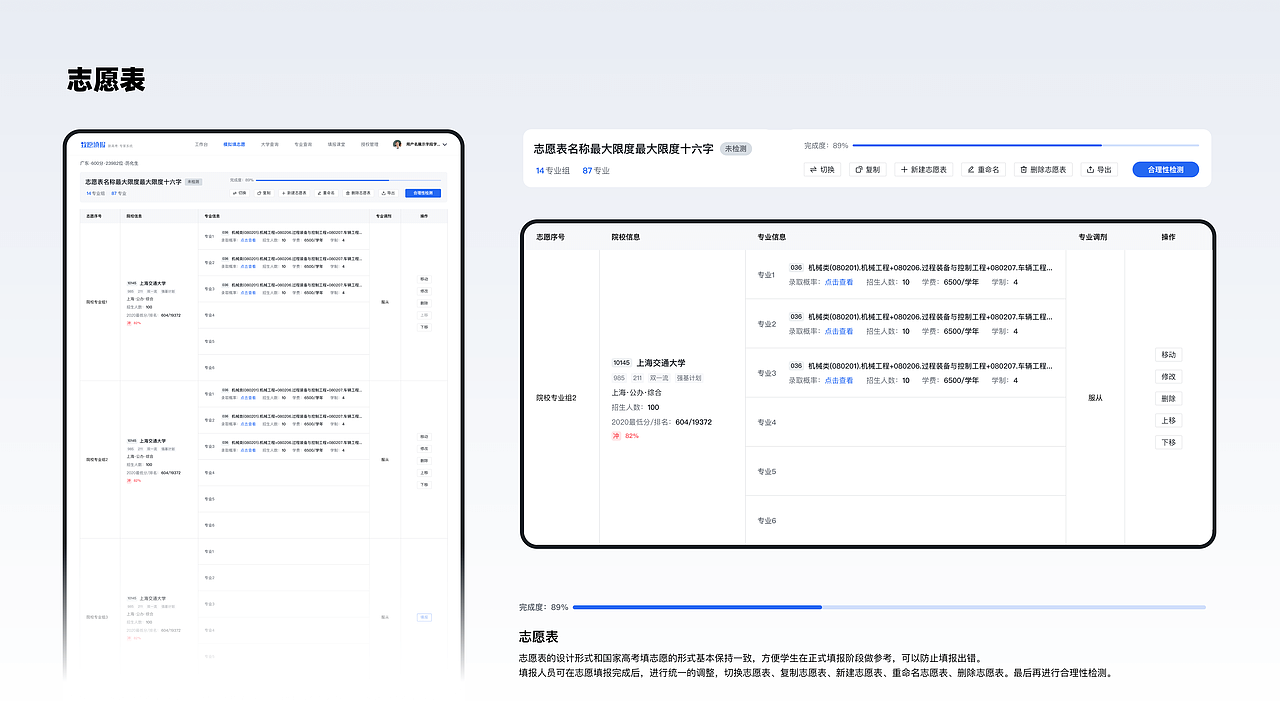
Task: Click 志愿序号 column header in enlarged table
Action: [x=550, y=237]
